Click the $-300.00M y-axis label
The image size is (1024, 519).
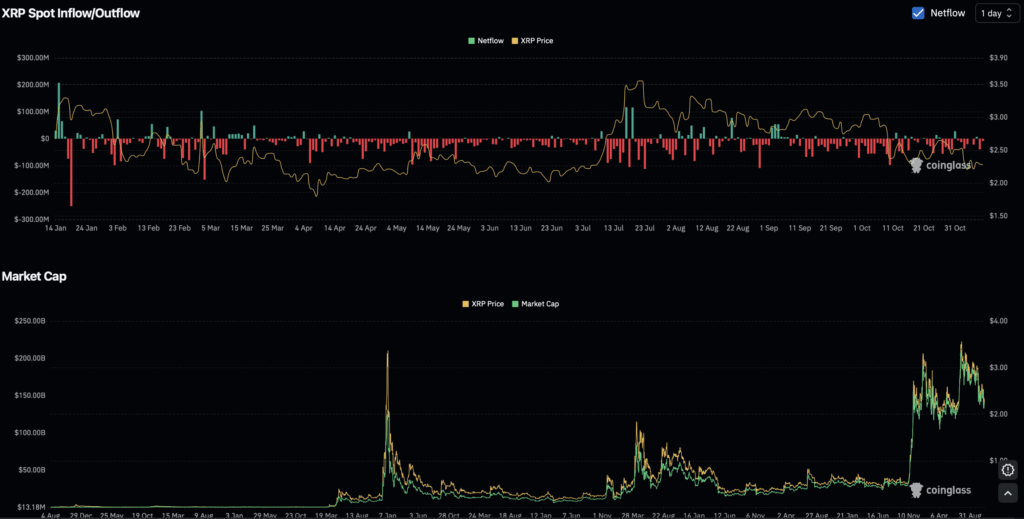click(32, 219)
